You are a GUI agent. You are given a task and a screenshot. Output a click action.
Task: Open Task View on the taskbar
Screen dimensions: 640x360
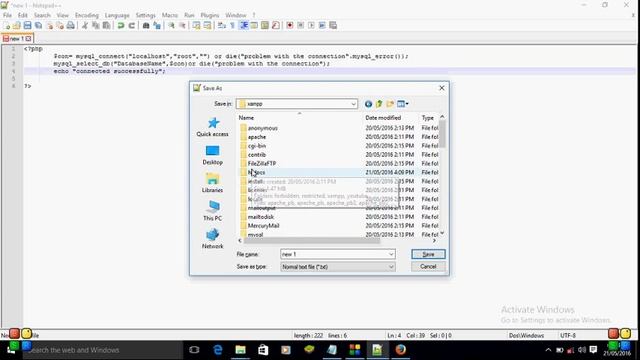pyautogui.click(x=194, y=350)
